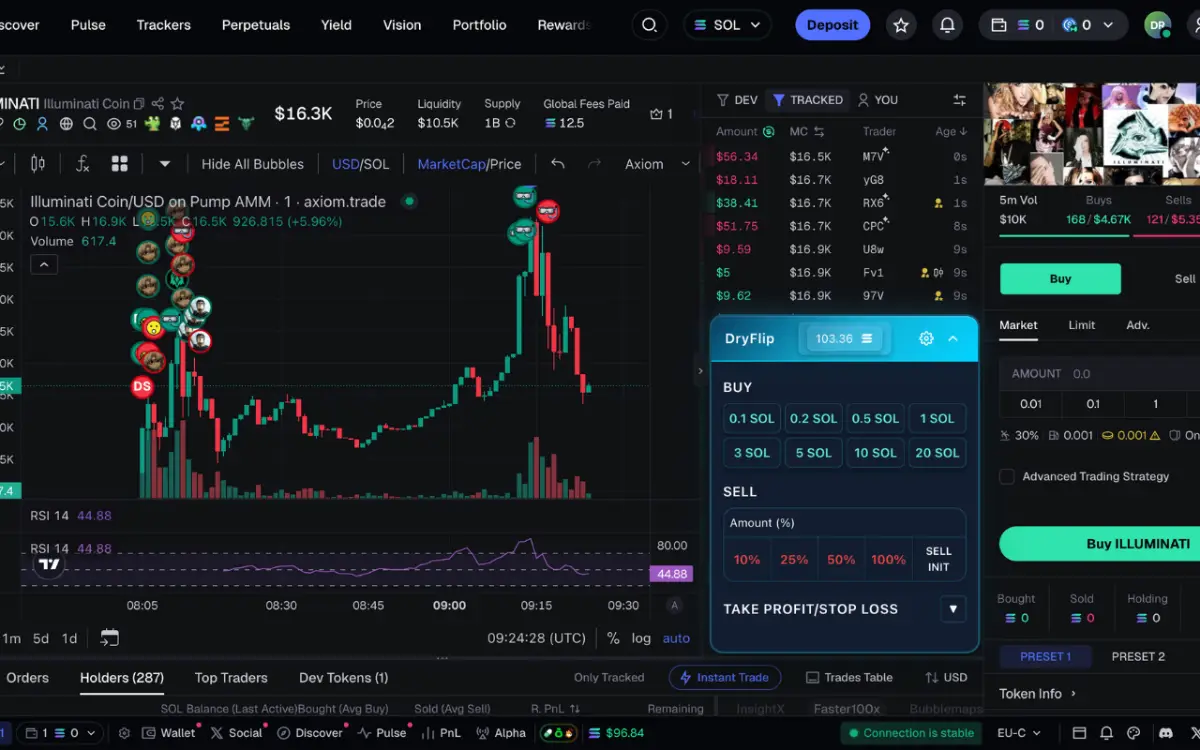The height and width of the screenshot is (750, 1200).
Task: Toggle percent scale on chart
Action: pos(613,638)
